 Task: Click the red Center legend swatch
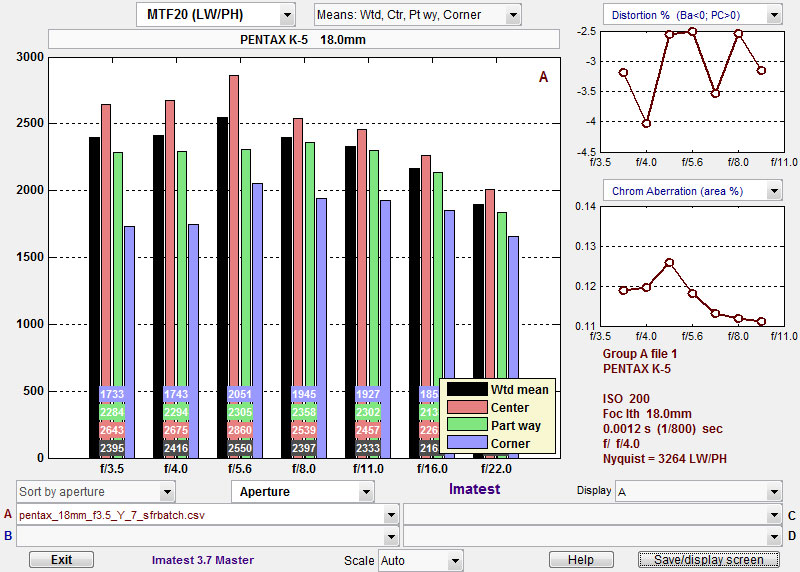coord(467,407)
